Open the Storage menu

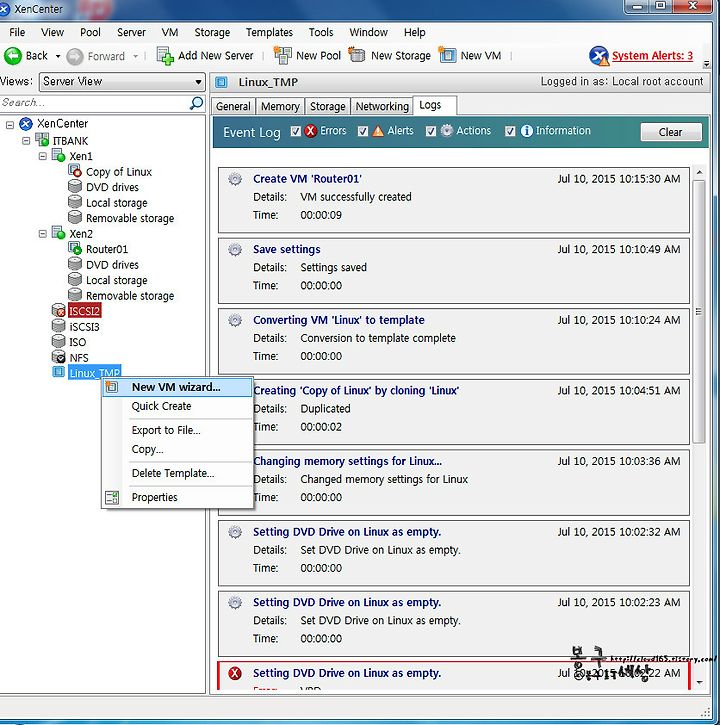click(212, 32)
